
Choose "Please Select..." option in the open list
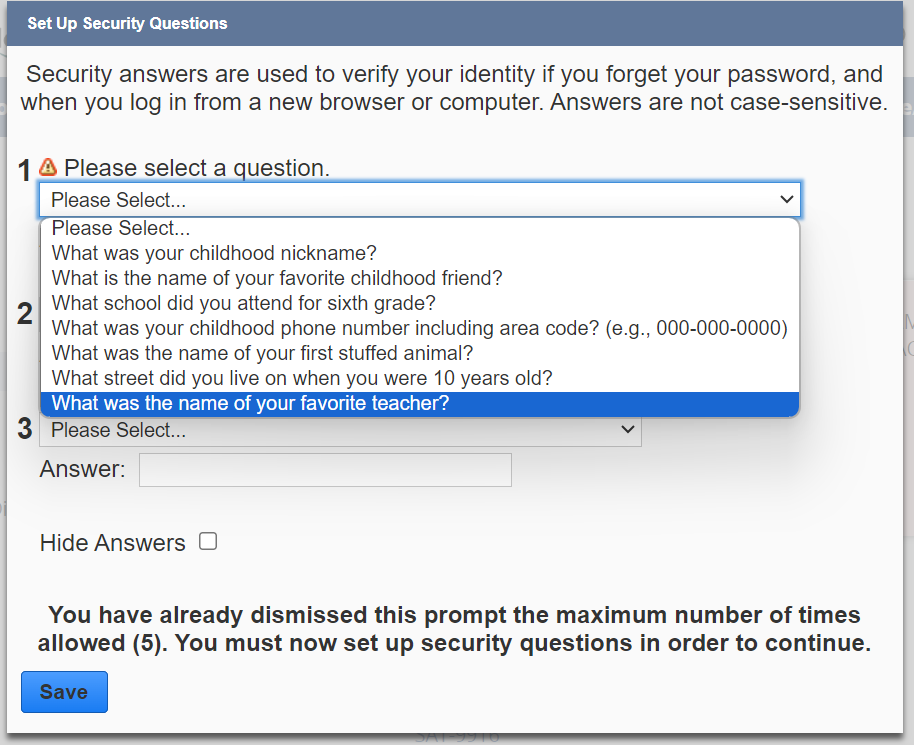[x=121, y=229]
